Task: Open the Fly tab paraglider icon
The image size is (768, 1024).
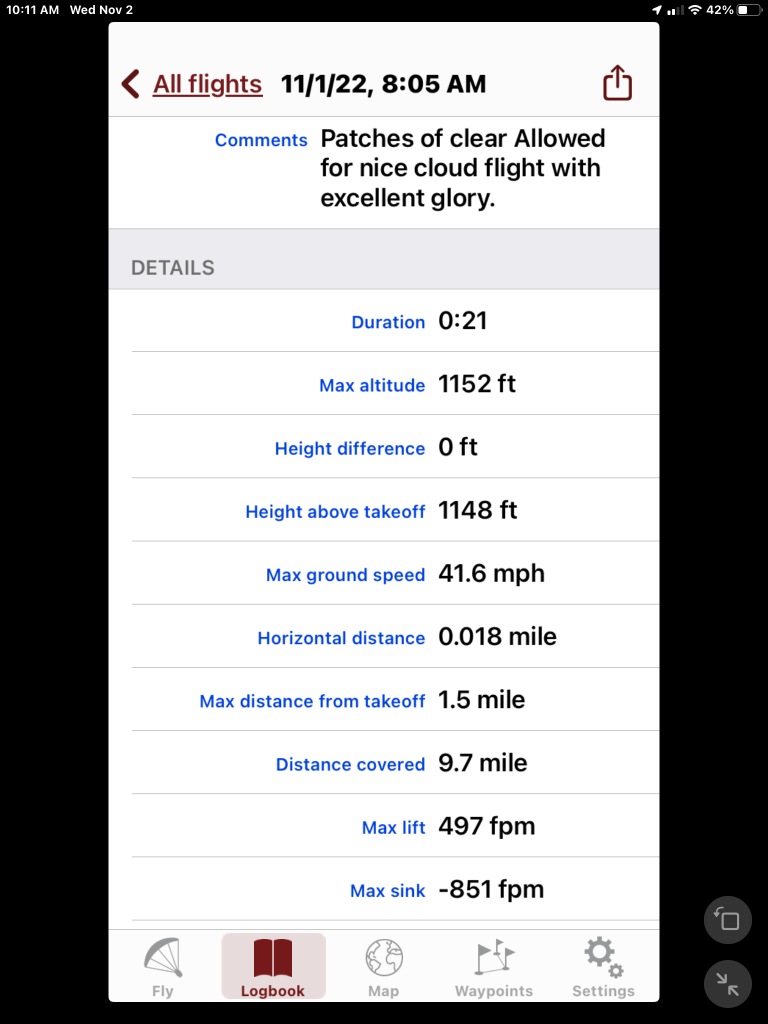Action: tap(162, 958)
